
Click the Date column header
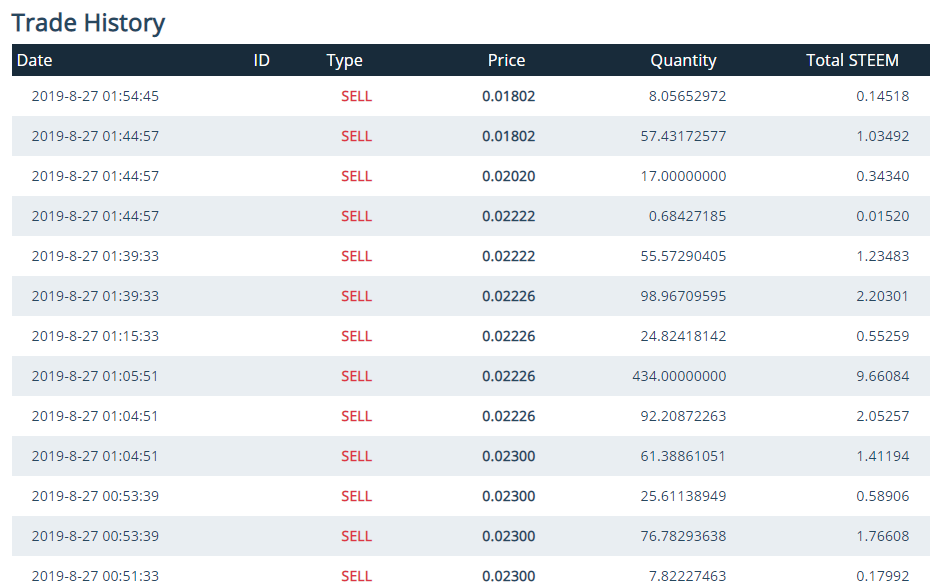tap(35, 60)
